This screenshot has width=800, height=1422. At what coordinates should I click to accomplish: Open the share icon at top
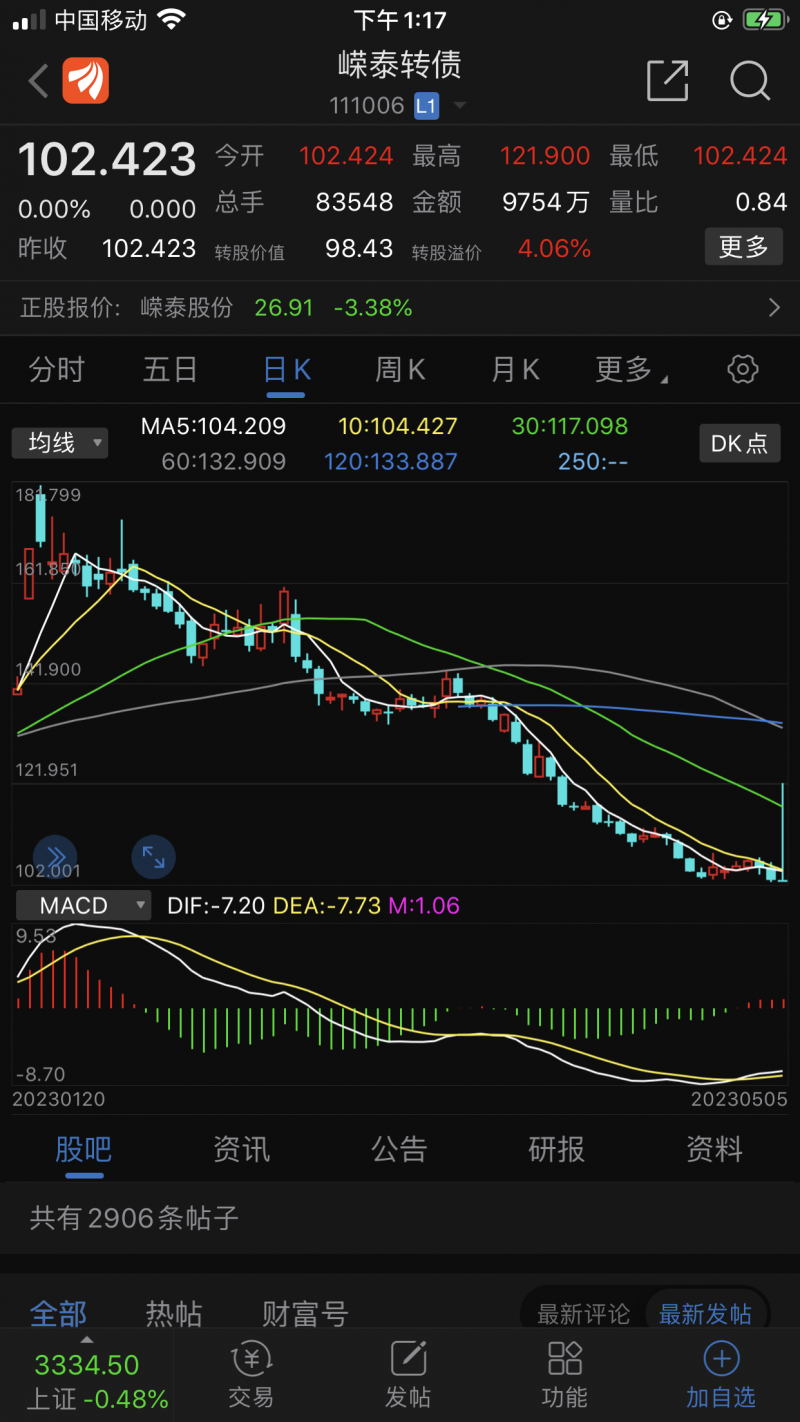coord(668,81)
